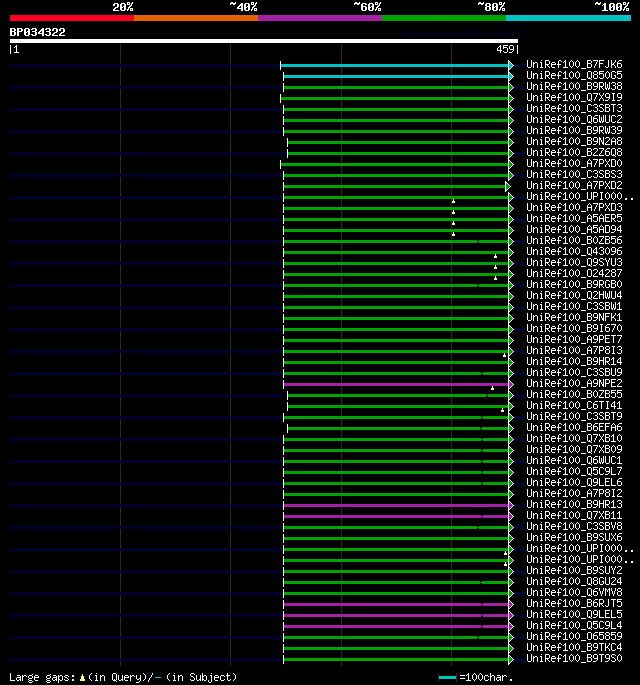Open hit UniRef100_Q7XB10
Viewport: 640px width, 685px height.
tap(574, 439)
